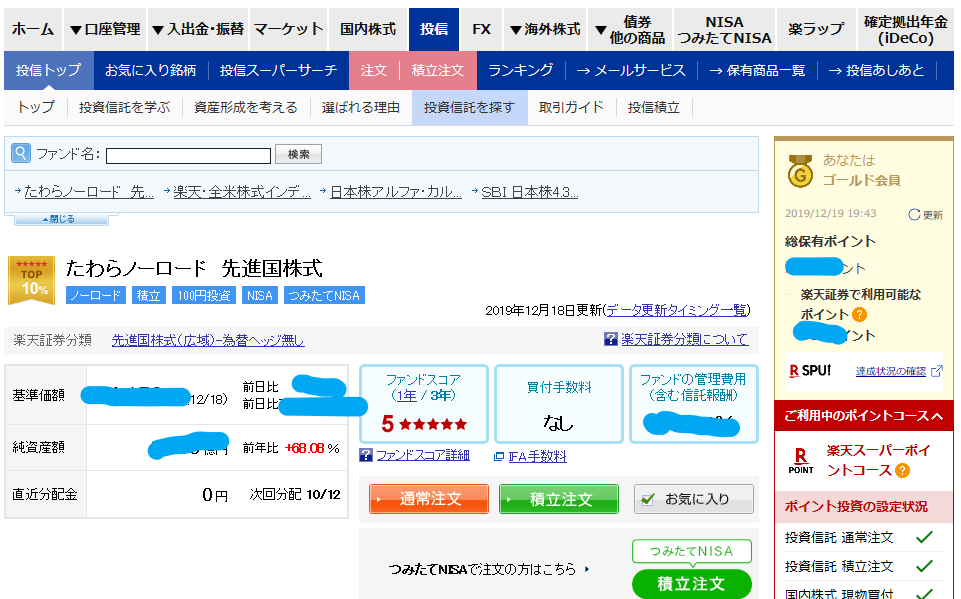Toggle the お気に入り favorite checkbox

click(648, 500)
